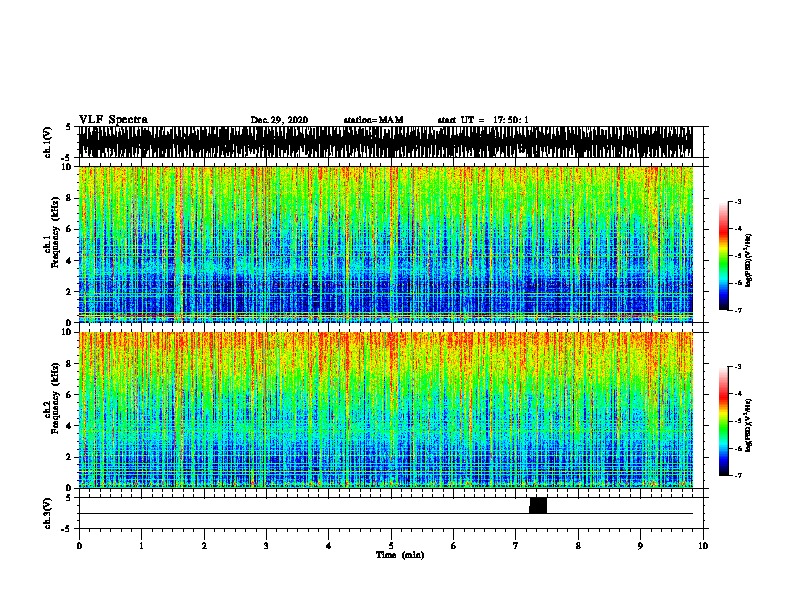Click the ch.2 color bar "-3" value
Viewport: 792px width, 612px height.
coord(737,367)
